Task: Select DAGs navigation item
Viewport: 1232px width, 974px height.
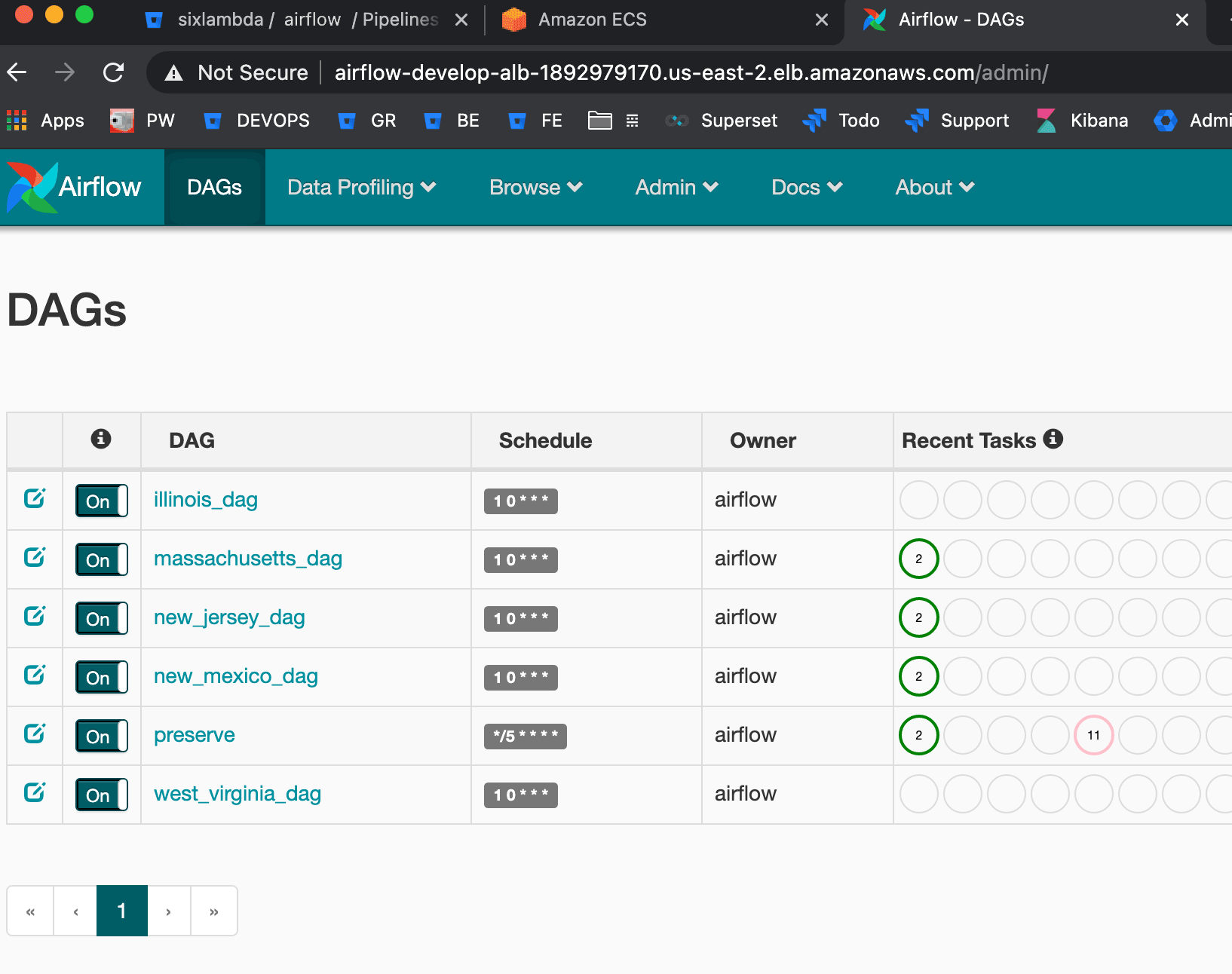Action: click(215, 187)
